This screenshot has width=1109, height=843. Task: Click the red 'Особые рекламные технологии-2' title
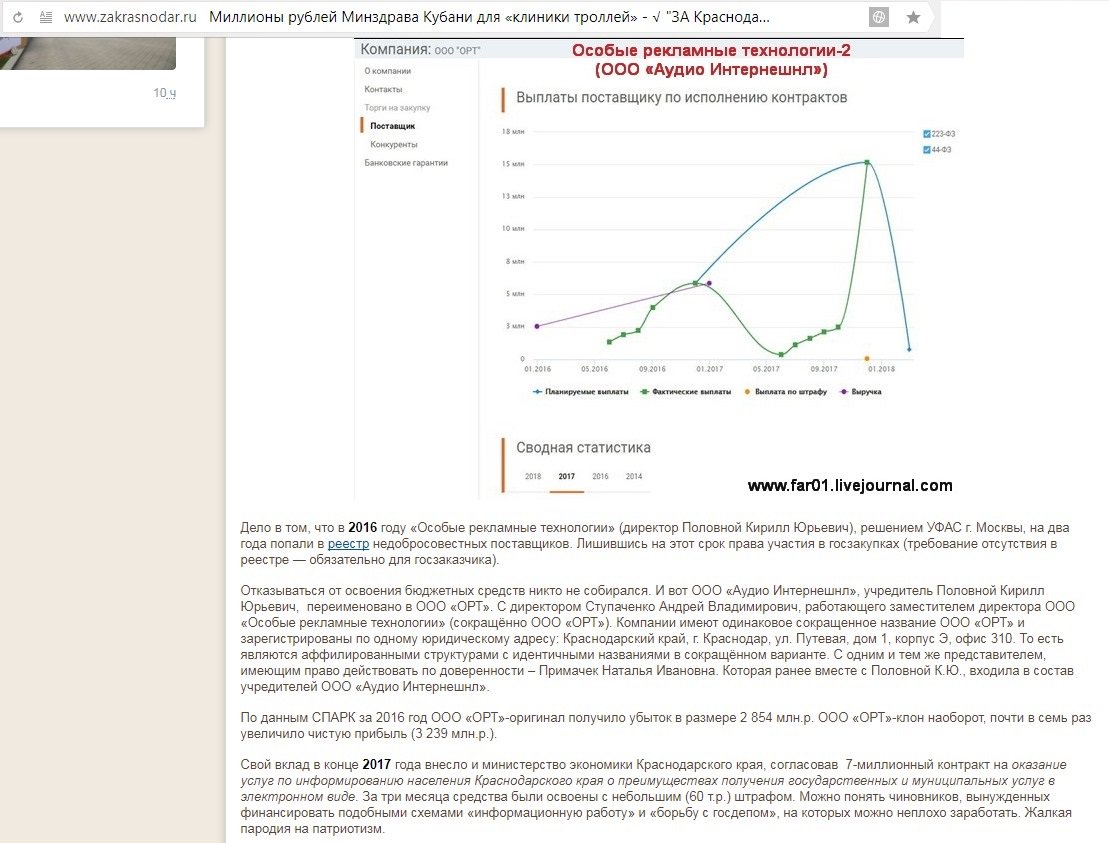(x=711, y=50)
